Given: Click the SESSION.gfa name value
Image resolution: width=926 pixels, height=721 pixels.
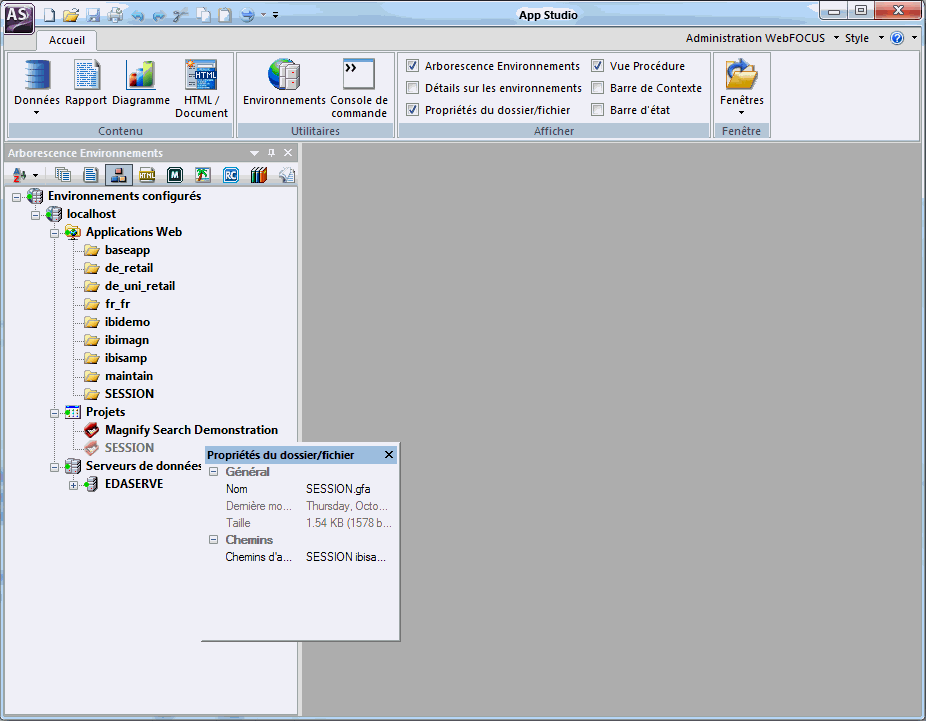Looking at the screenshot, I should tap(338, 489).
